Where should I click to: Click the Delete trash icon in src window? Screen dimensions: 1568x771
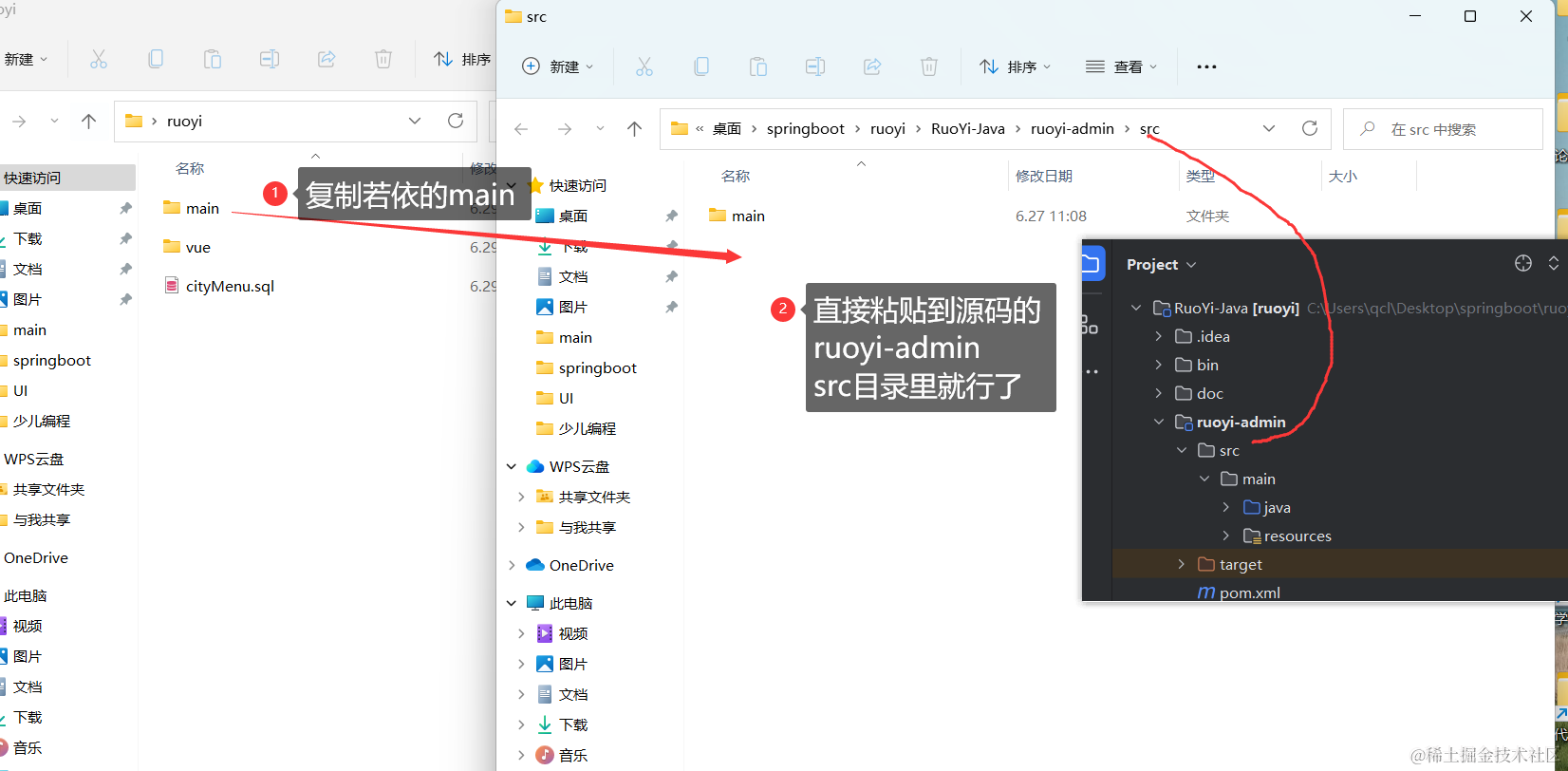[929, 66]
